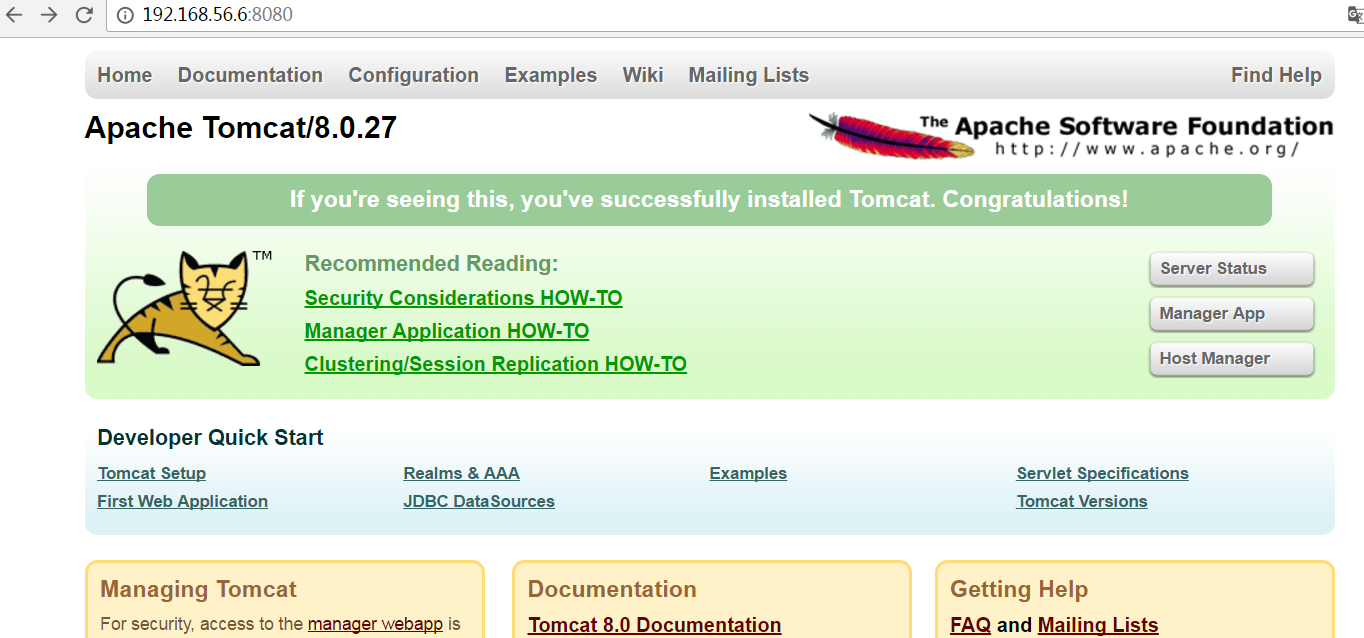Launch the Manager App button
Screen dimensions: 1364x638
pos(1231,314)
